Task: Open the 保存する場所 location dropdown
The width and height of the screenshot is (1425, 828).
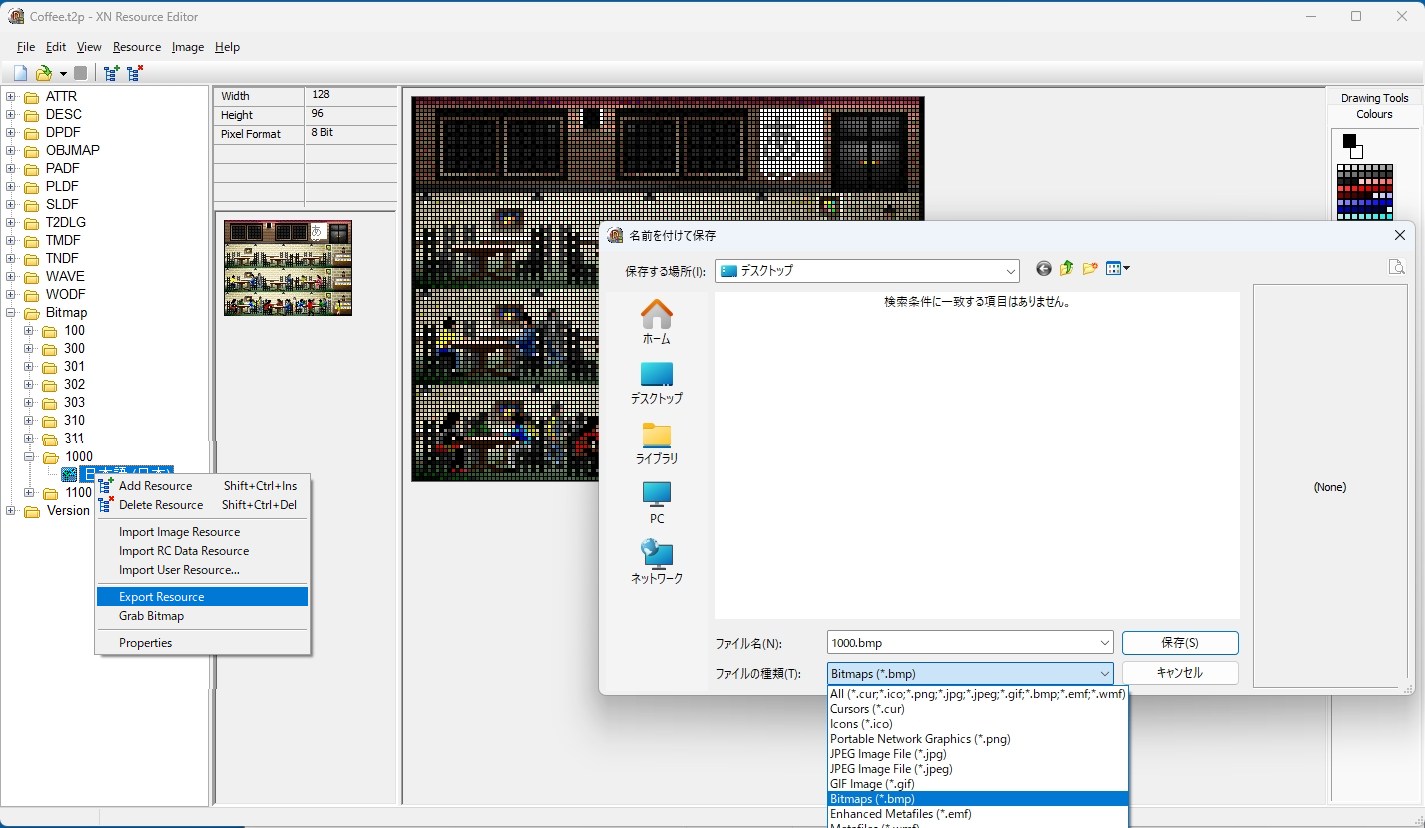Action: pos(1009,271)
